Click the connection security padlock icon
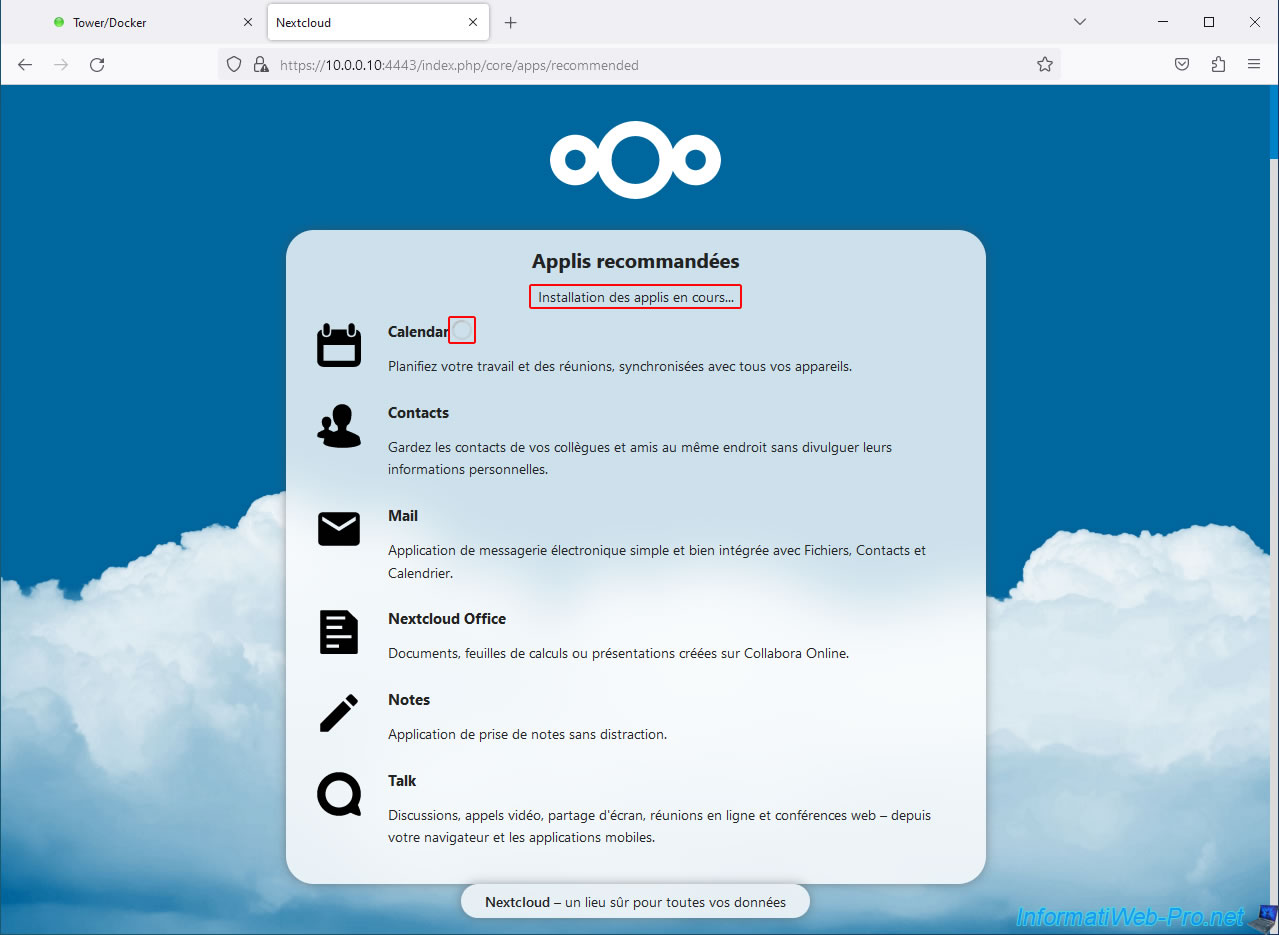Image resolution: width=1279 pixels, height=935 pixels. [x=261, y=65]
